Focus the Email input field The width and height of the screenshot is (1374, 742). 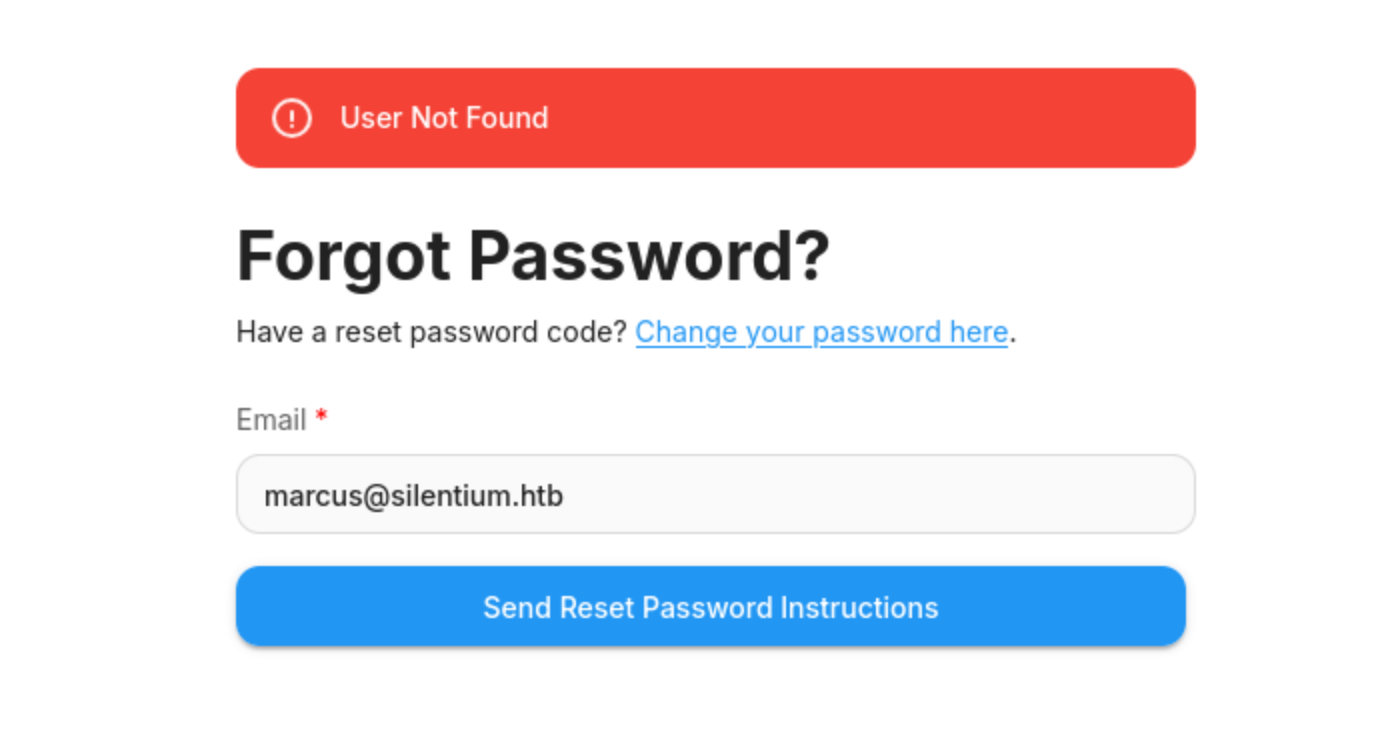(x=715, y=495)
